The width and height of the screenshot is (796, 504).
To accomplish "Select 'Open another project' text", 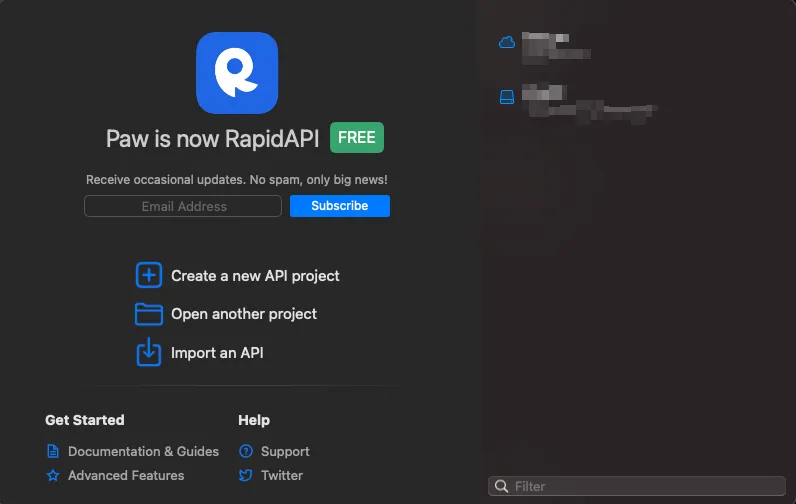I will 244,314.
